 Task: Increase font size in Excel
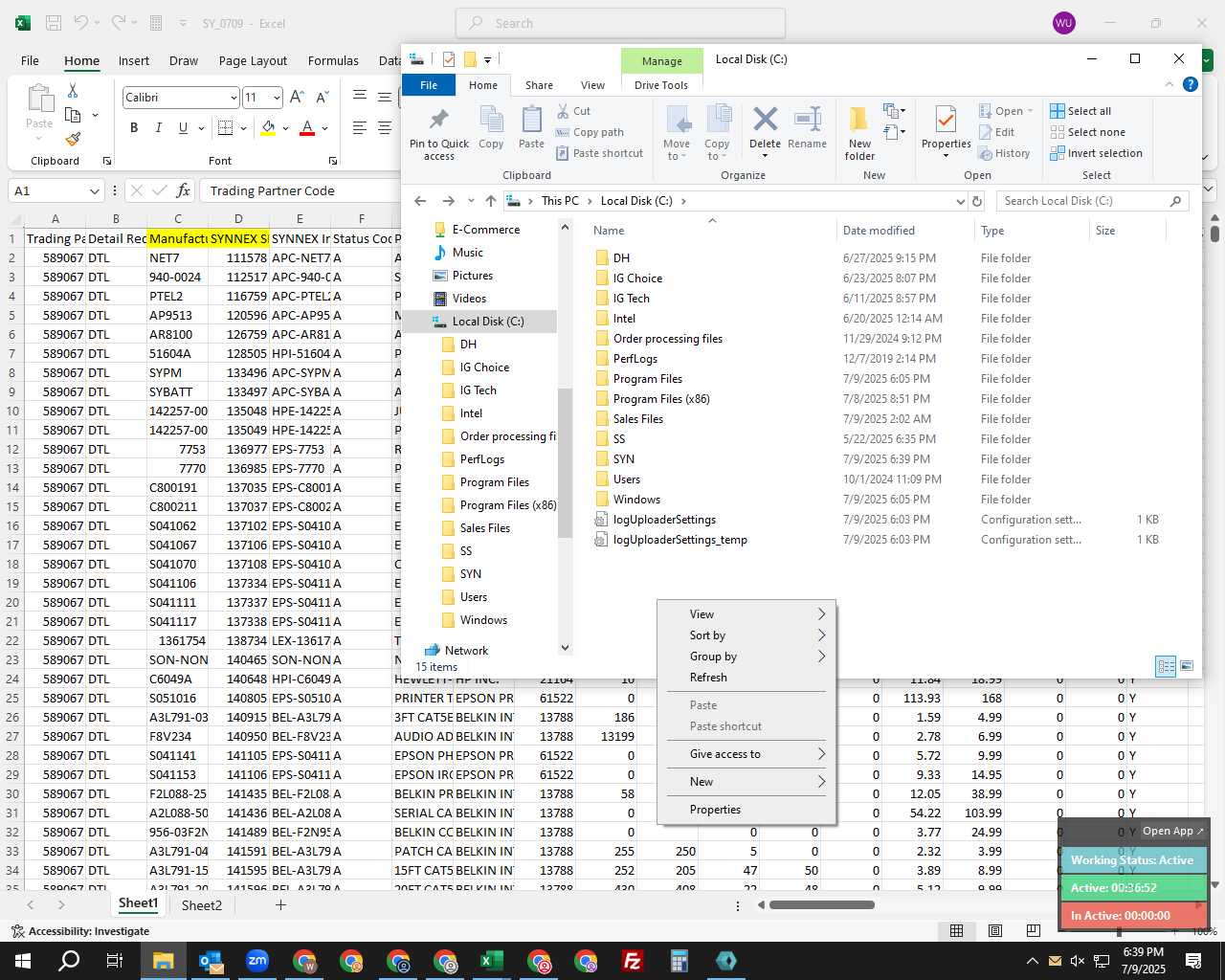click(x=297, y=97)
